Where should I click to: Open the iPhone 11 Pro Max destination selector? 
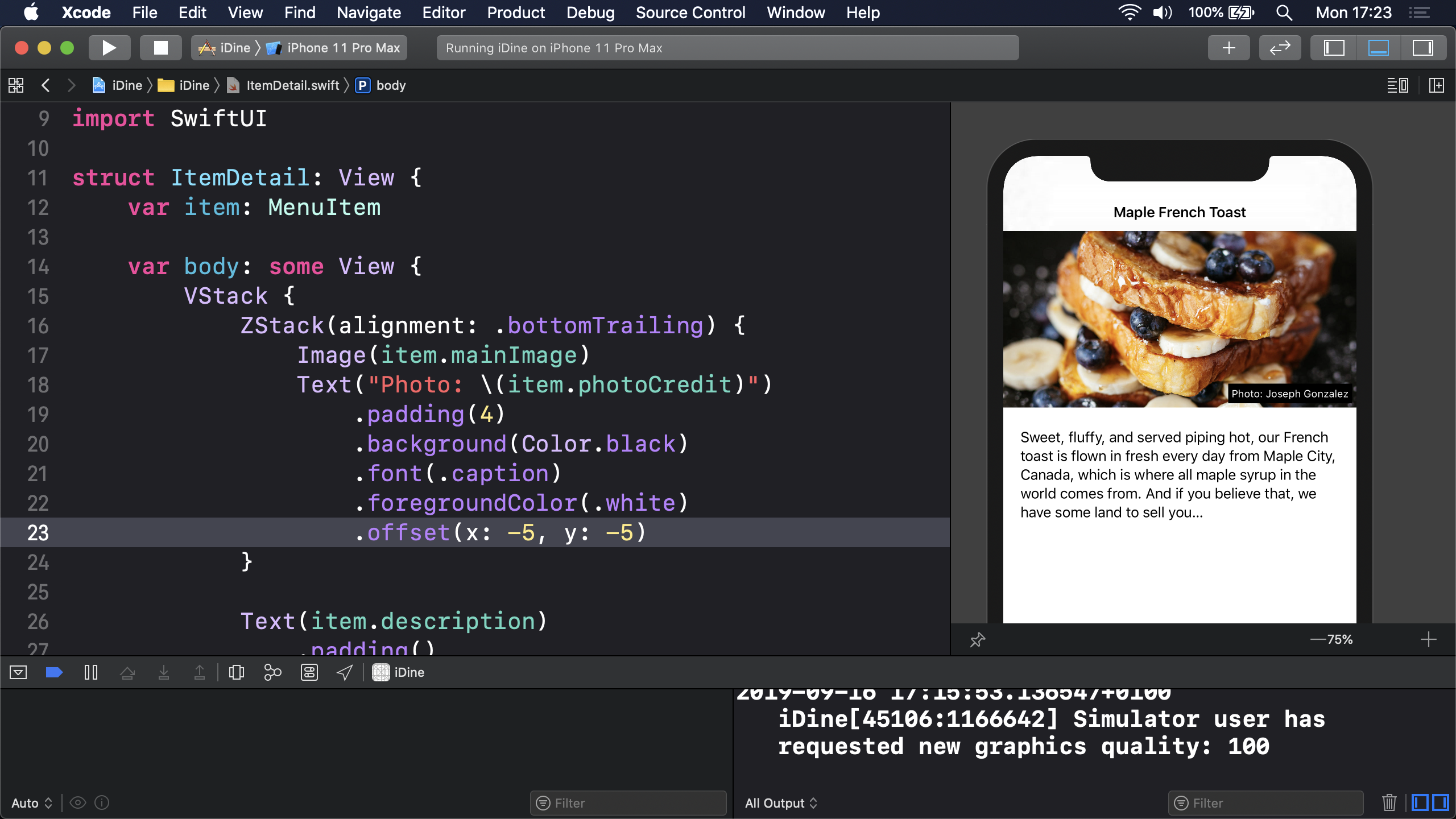pyautogui.click(x=343, y=48)
